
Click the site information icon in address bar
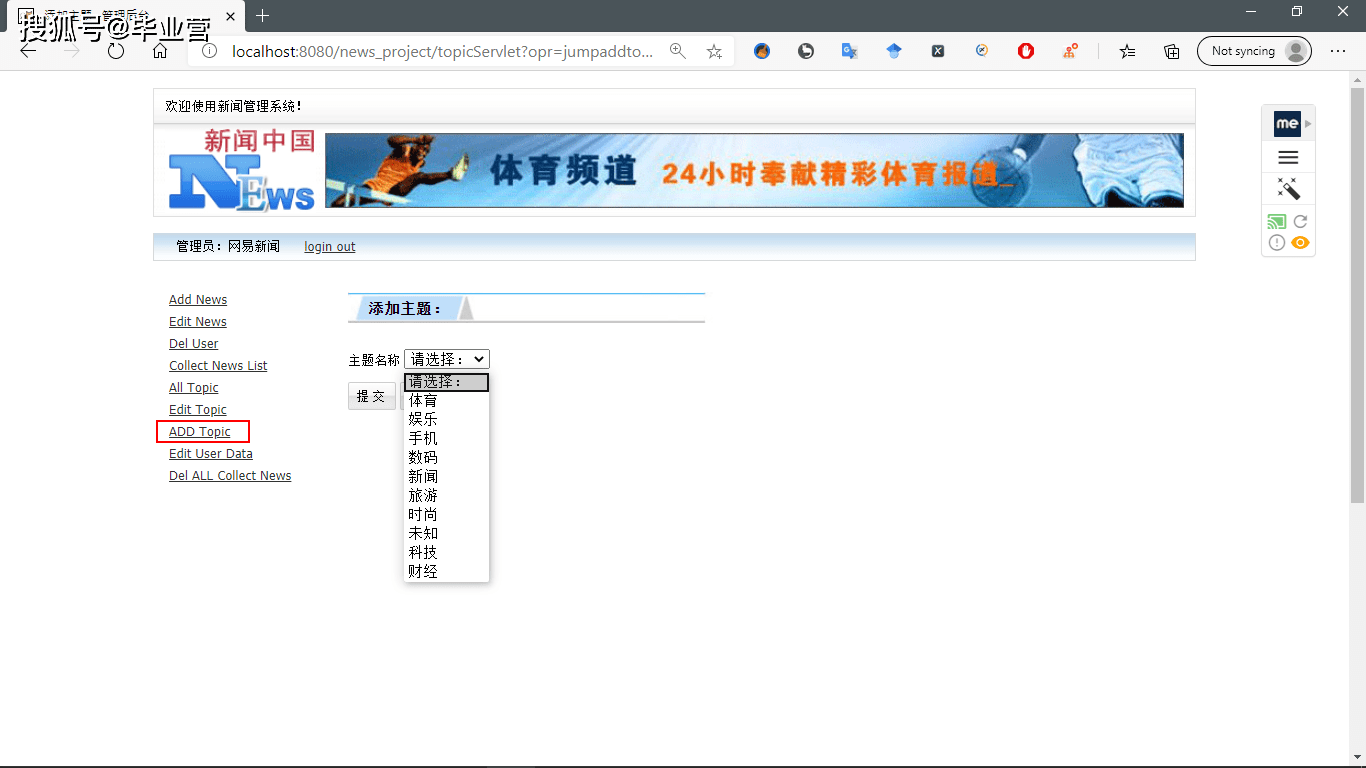pyautogui.click(x=209, y=51)
